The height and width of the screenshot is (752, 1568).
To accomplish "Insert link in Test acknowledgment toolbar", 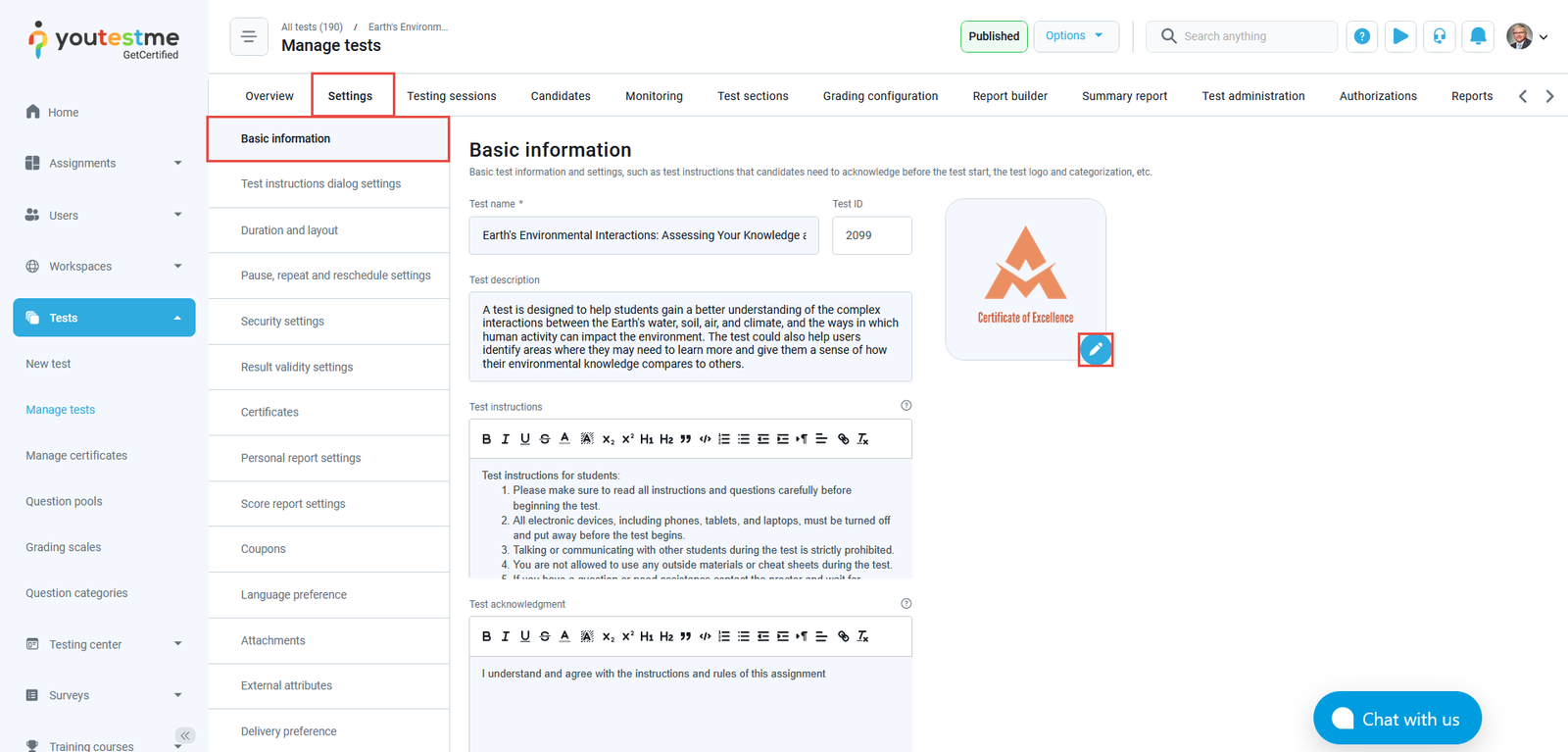I will [843, 636].
